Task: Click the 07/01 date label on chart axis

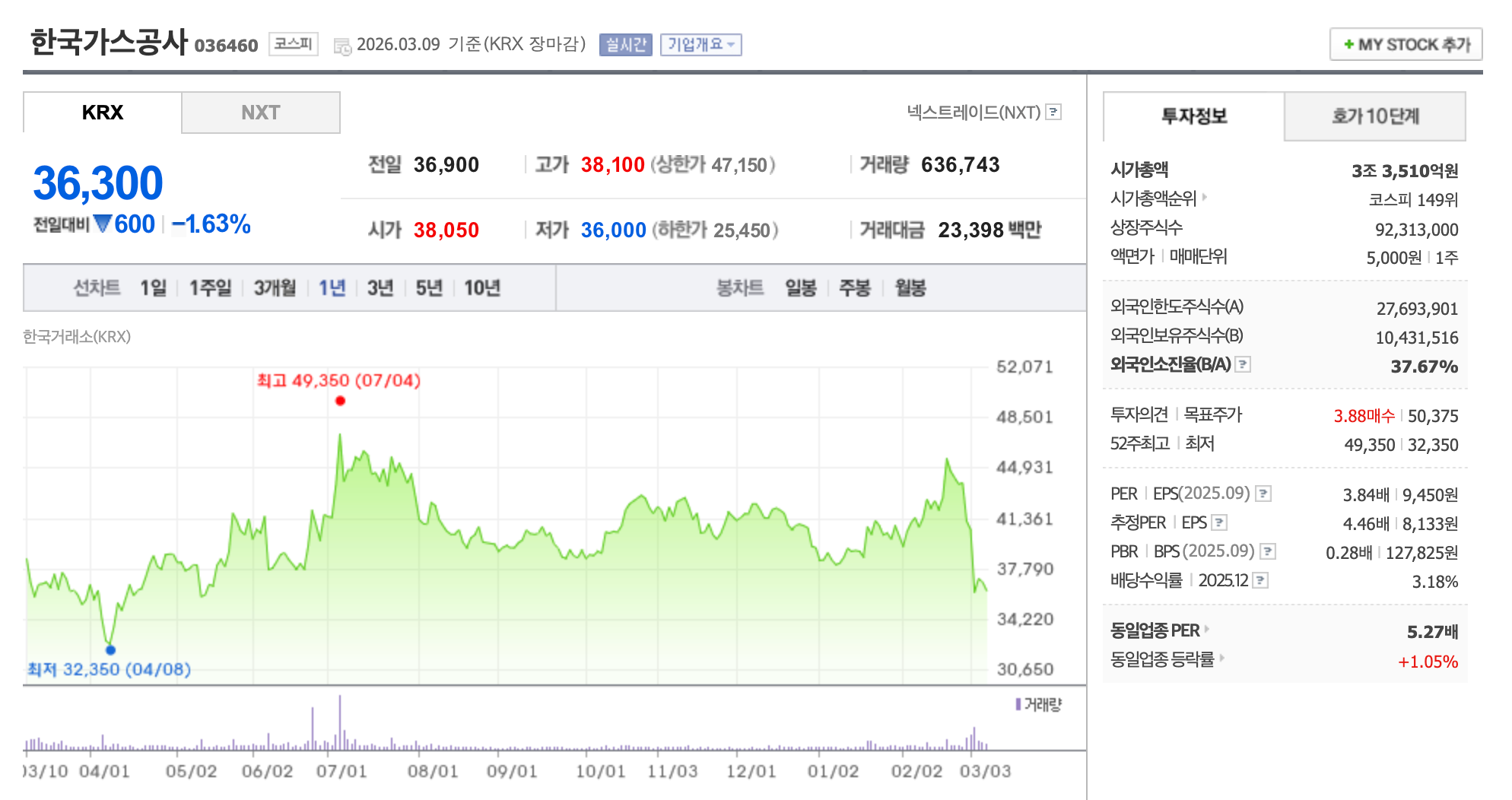Action: [341, 770]
